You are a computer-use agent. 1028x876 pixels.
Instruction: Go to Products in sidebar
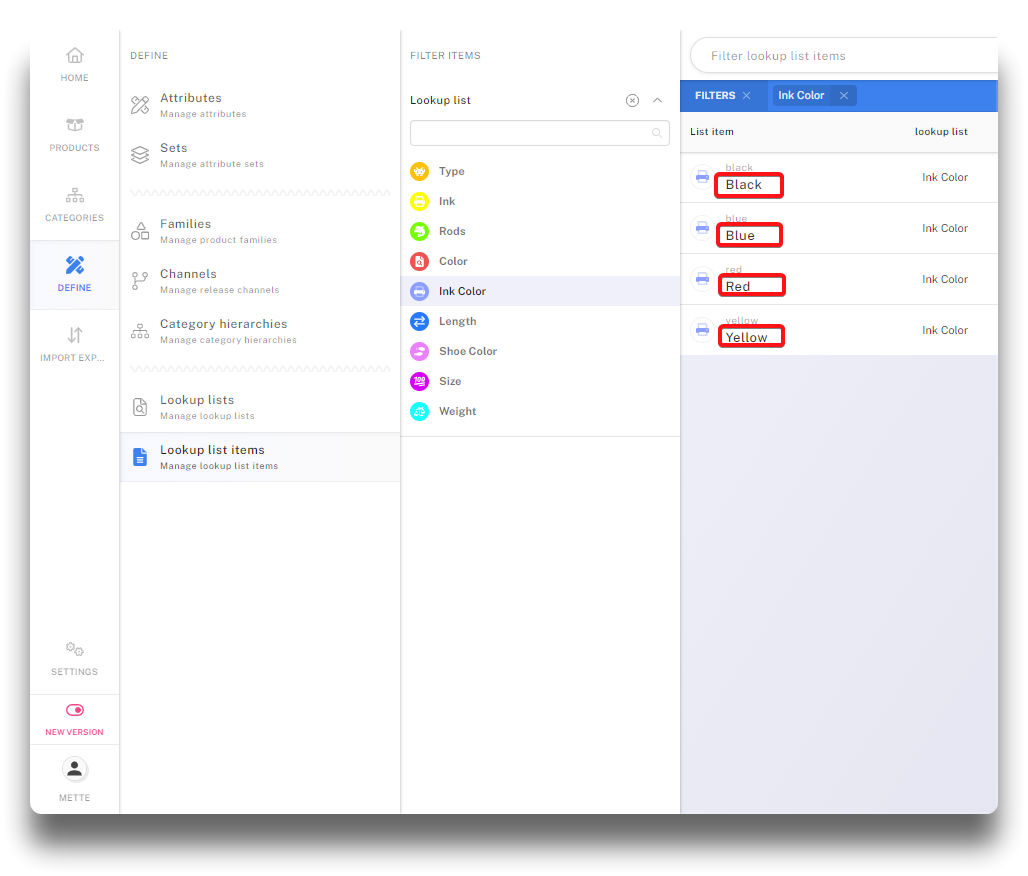[x=74, y=134]
